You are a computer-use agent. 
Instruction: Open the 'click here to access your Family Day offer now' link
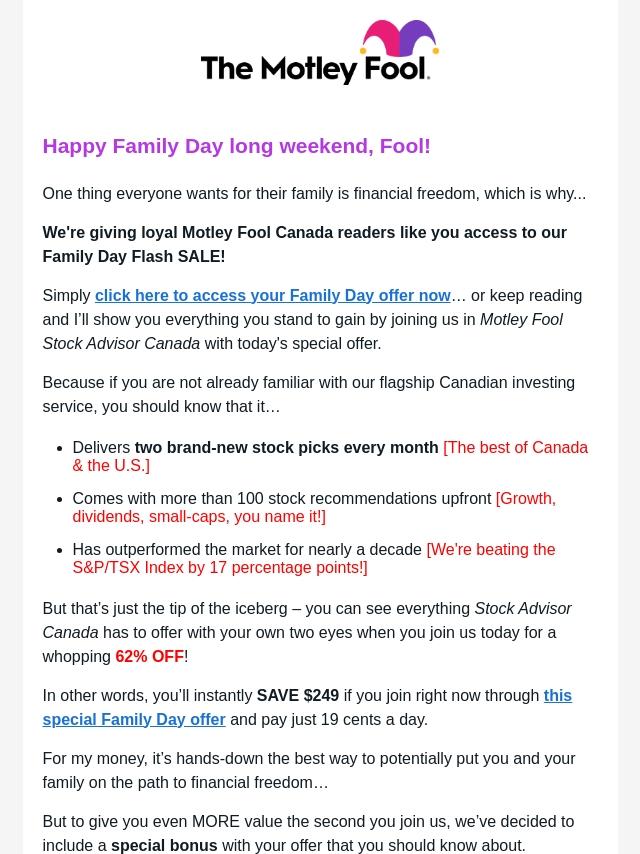pos(272,295)
